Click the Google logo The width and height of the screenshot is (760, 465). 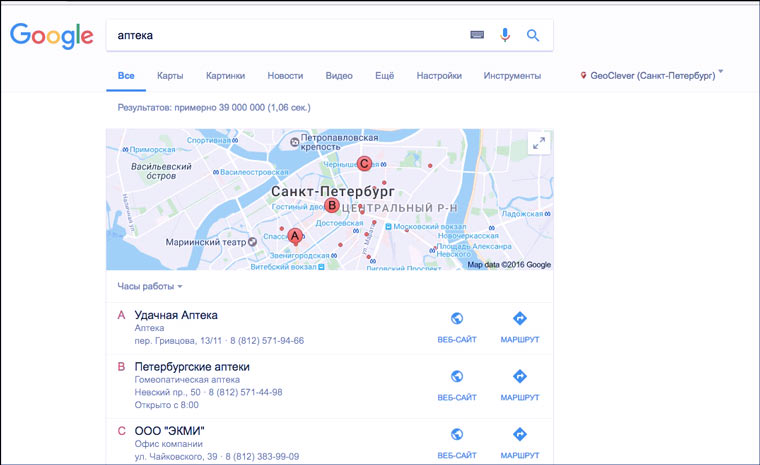(51, 35)
